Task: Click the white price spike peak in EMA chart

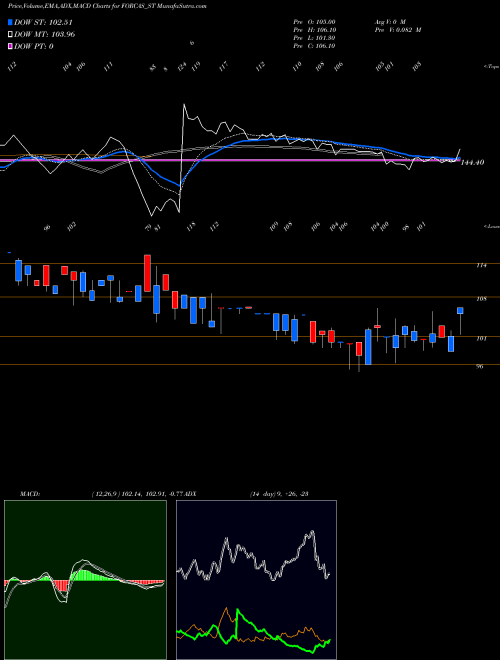Action: coord(184,104)
